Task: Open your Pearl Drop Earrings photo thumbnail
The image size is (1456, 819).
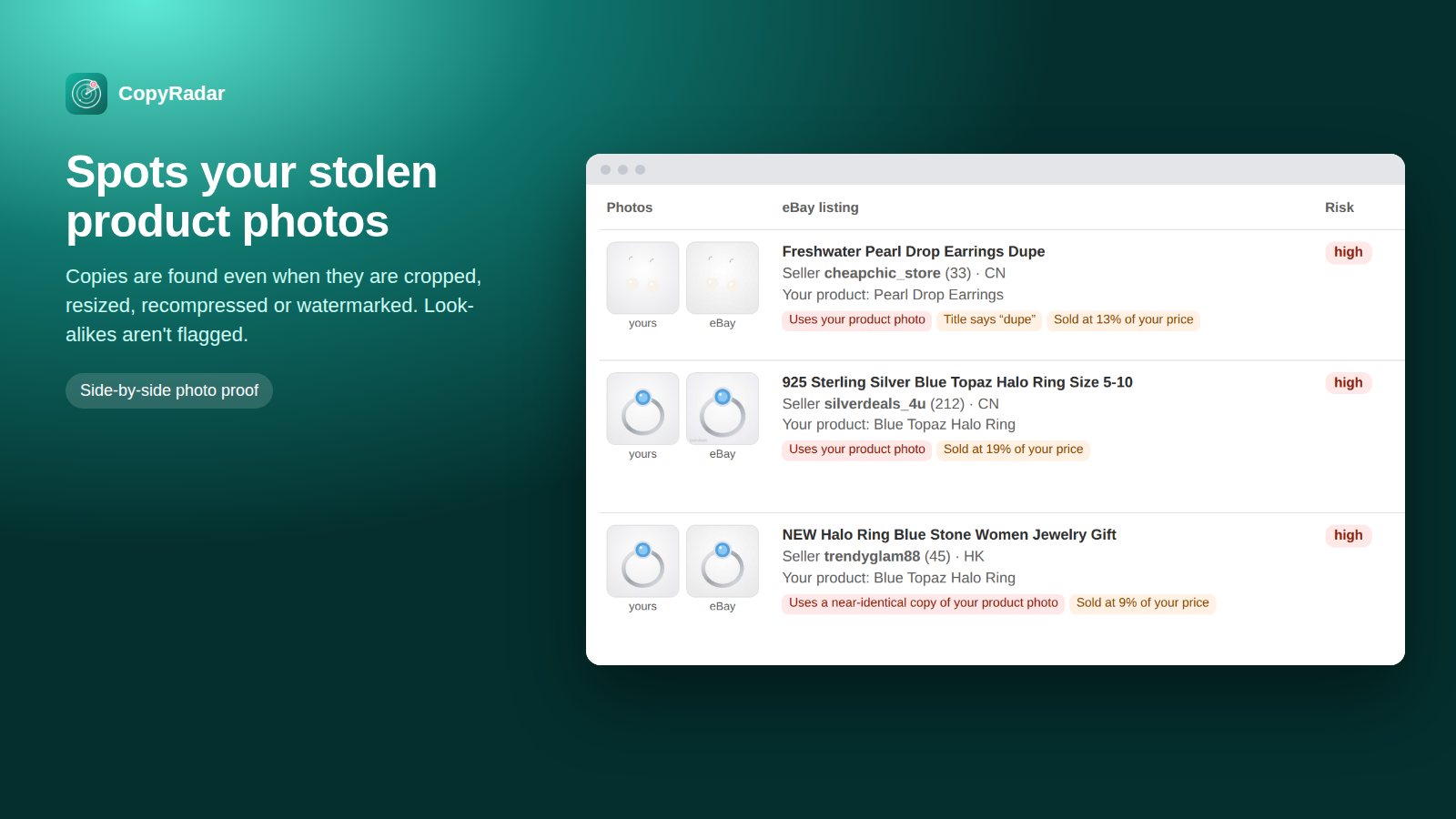Action: point(642,278)
